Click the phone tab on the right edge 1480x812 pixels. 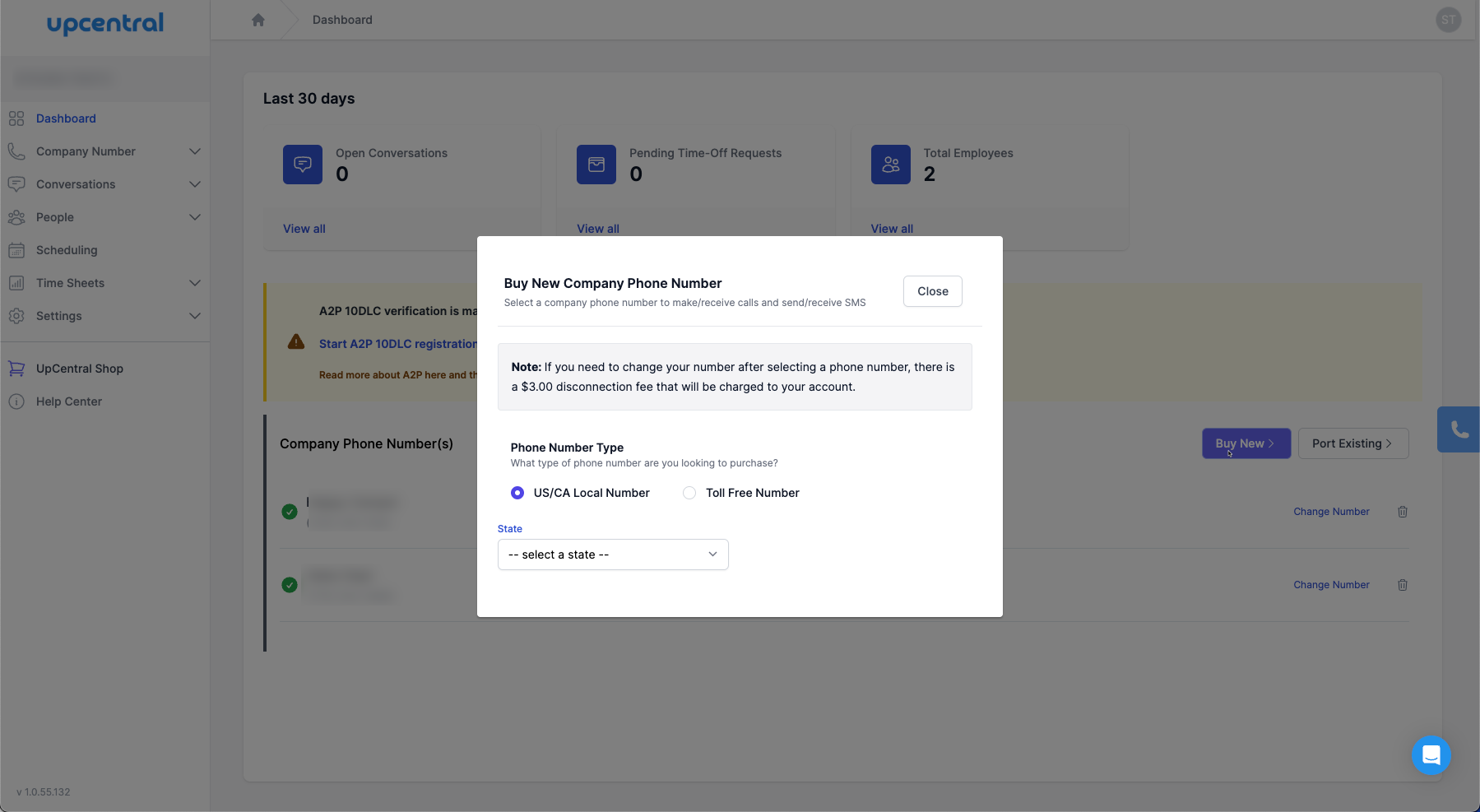point(1459,429)
